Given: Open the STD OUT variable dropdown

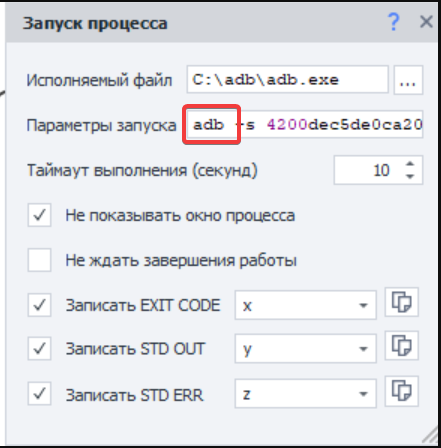Looking at the screenshot, I should coord(306,349).
